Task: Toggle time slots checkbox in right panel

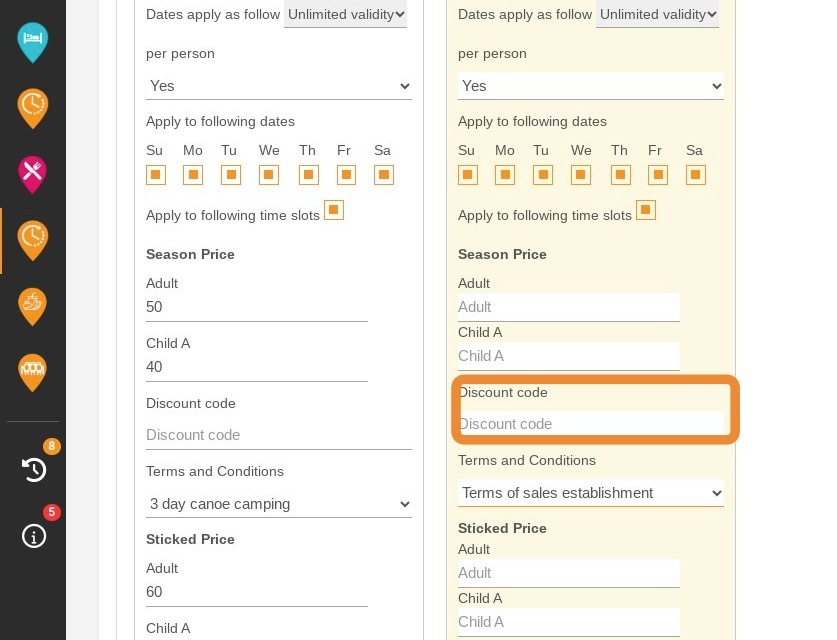Action: click(645, 210)
